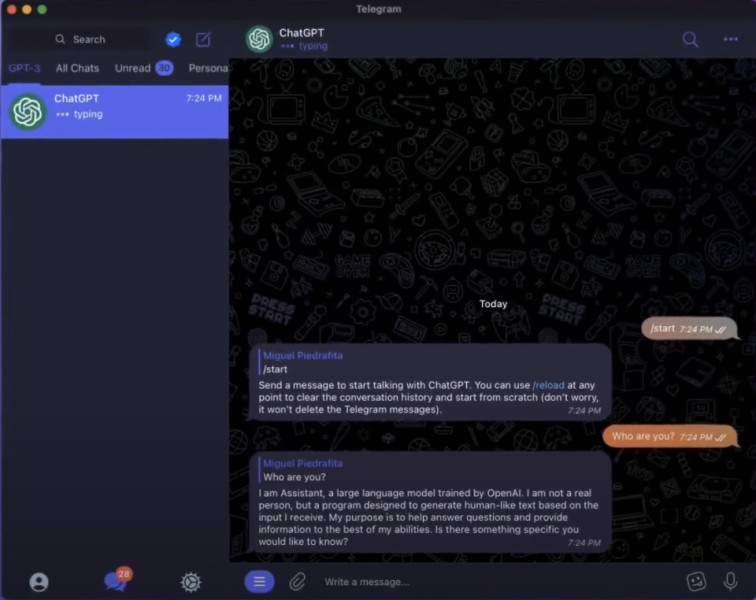
Task: Click the ChatGPT avatar in chat list
Action: click(x=28, y=112)
